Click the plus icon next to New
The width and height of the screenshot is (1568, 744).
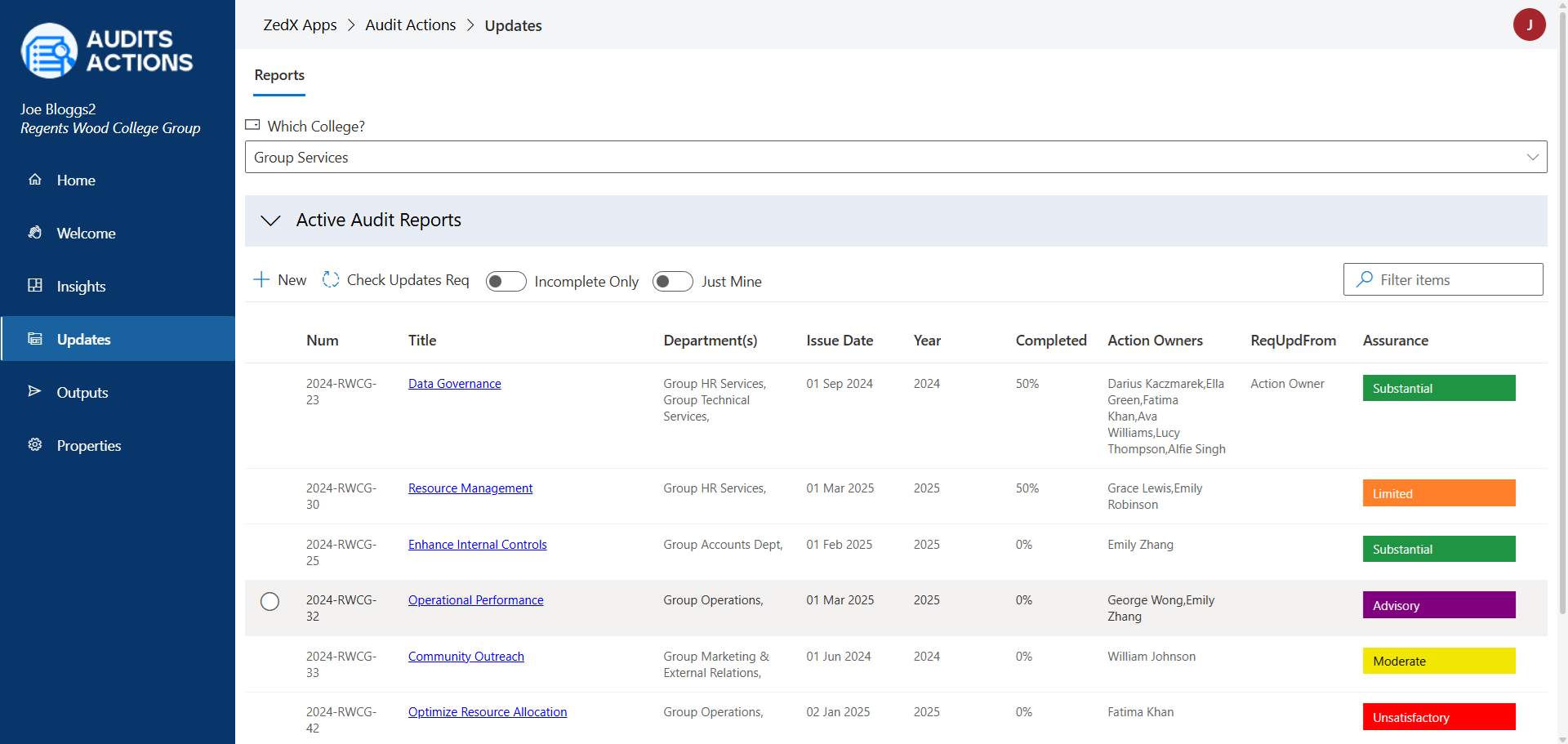[261, 280]
